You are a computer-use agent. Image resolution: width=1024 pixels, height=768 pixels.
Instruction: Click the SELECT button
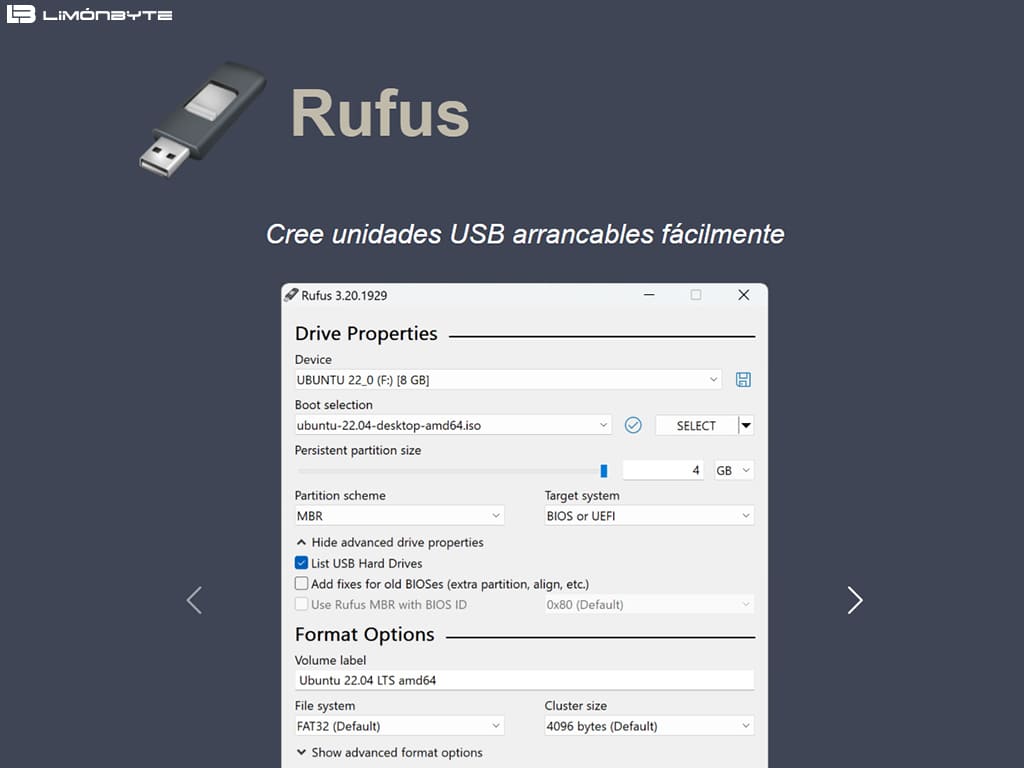click(x=696, y=425)
